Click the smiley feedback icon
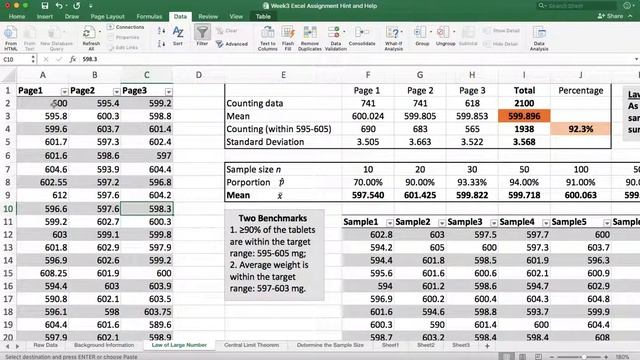Screen dimensions: 640x360 coord(627,6)
